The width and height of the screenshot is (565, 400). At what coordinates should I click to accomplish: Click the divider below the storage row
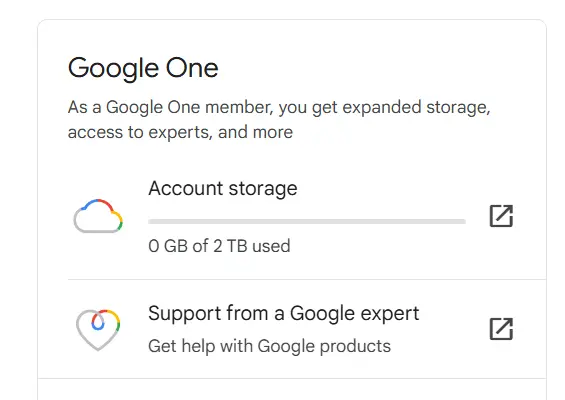[x=307, y=279]
